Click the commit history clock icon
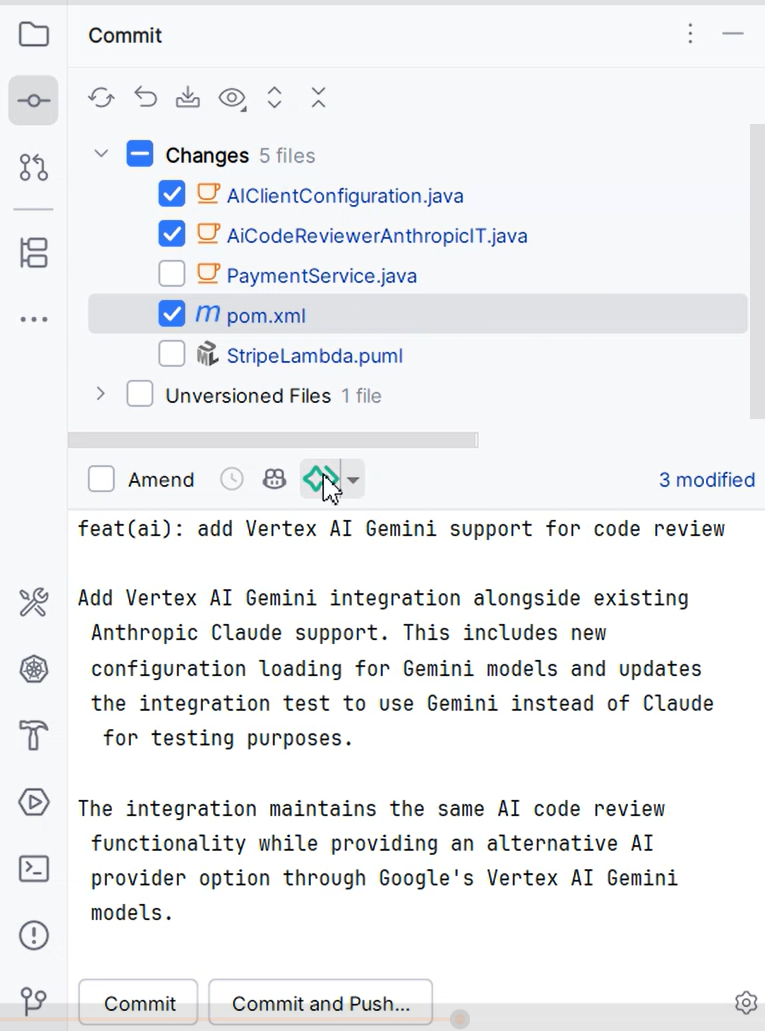This screenshot has width=765, height=1031. pos(231,479)
